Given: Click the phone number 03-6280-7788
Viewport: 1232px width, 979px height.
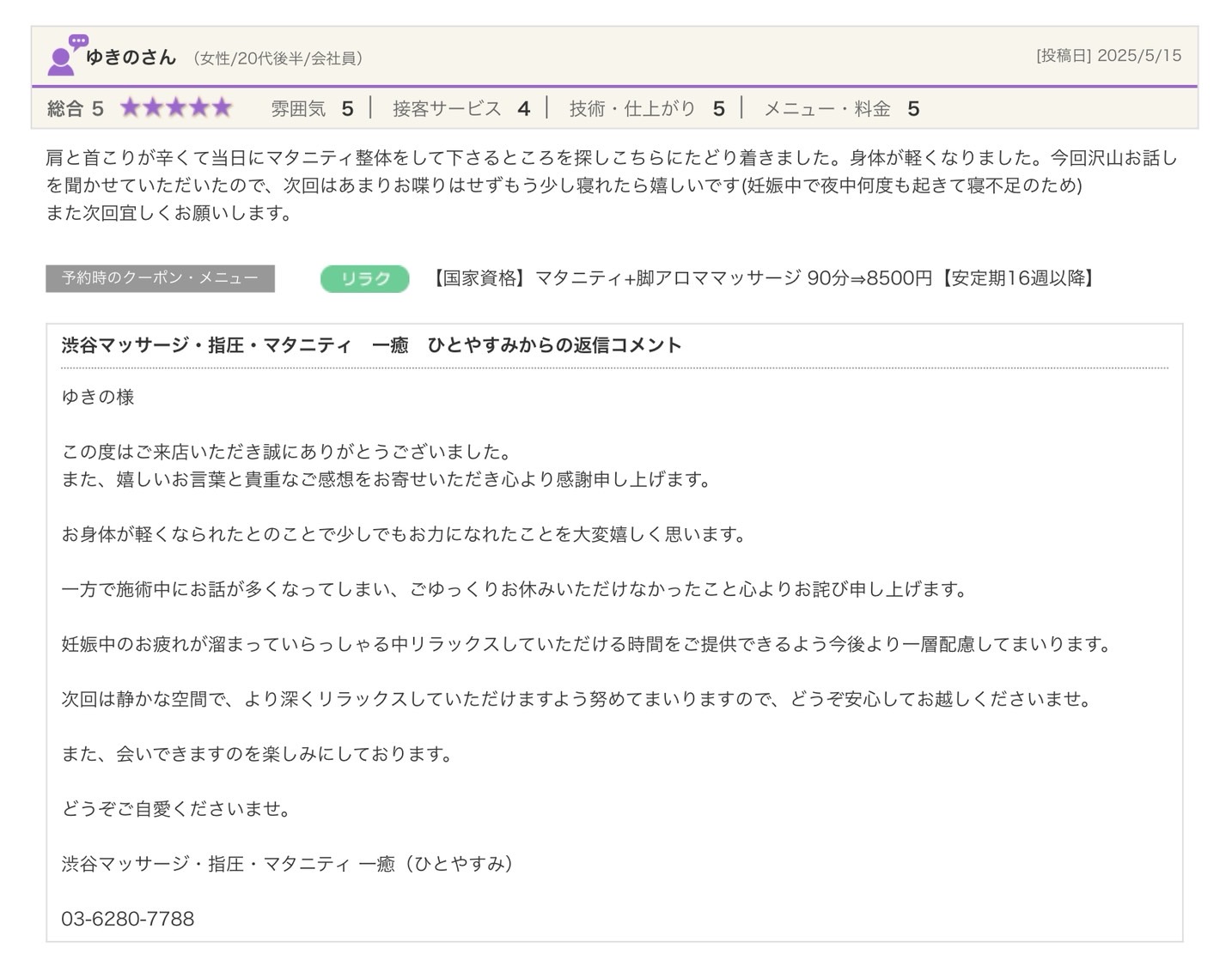Looking at the screenshot, I should 128,919.
